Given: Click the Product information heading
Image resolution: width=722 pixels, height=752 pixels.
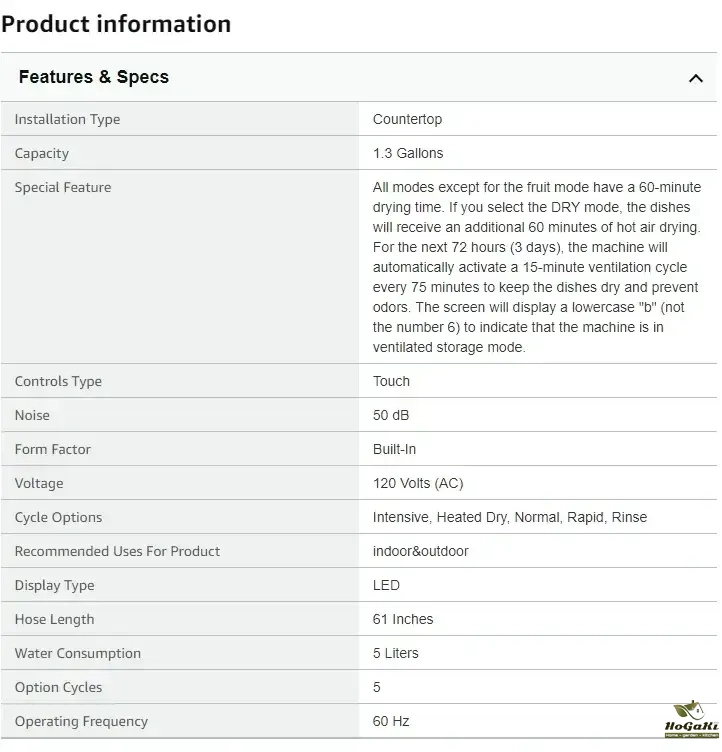Looking at the screenshot, I should pyautogui.click(x=116, y=24).
